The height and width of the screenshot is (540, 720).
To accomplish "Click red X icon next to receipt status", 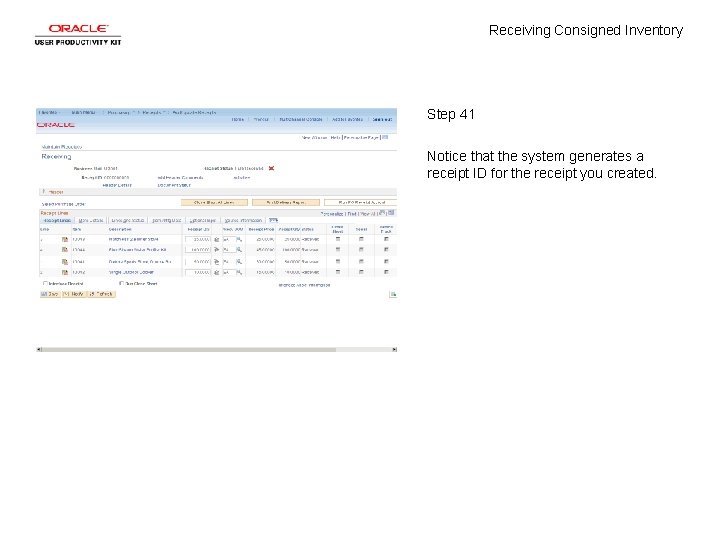I will 271,169.
